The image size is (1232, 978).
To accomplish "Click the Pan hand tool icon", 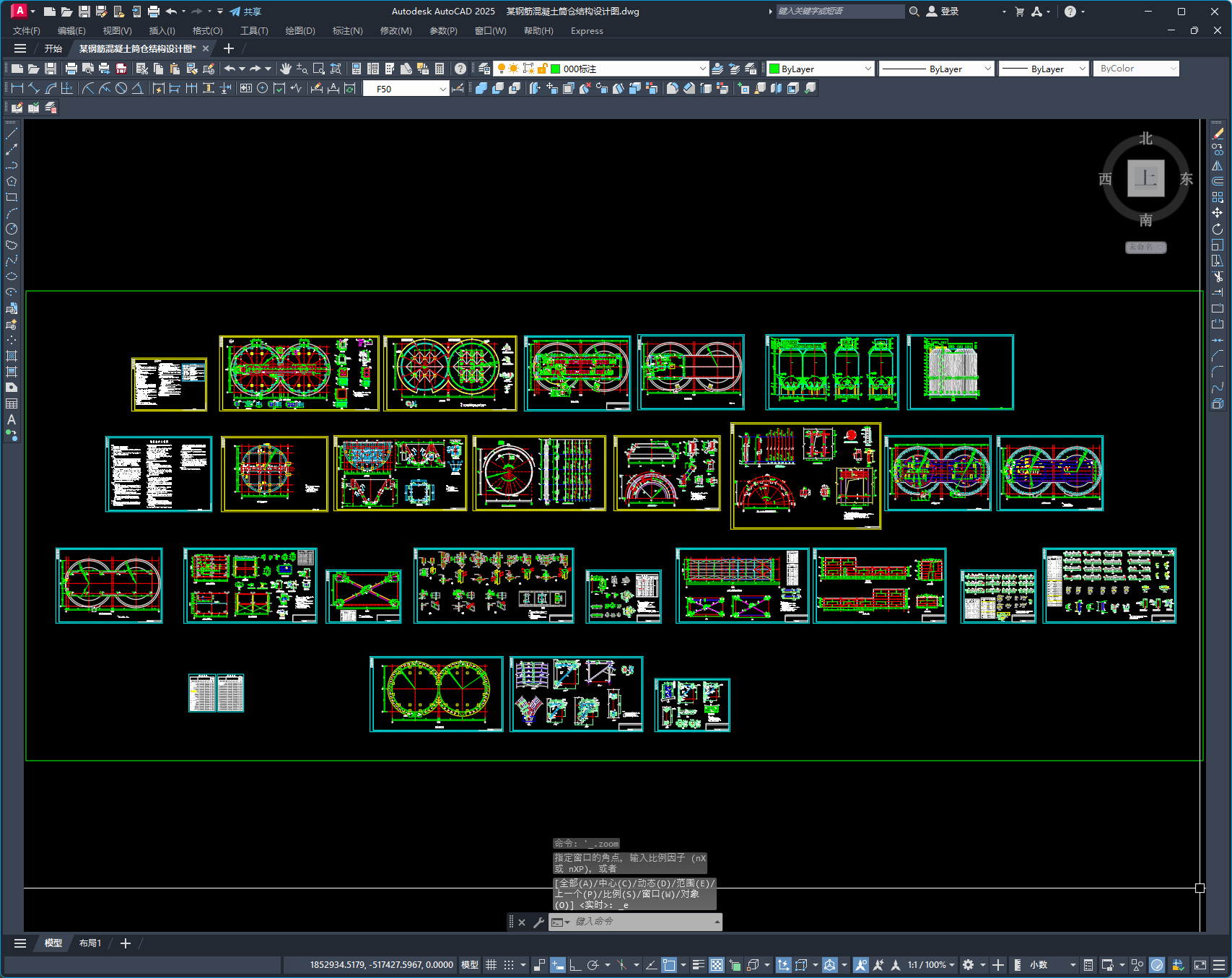I will point(286,69).
